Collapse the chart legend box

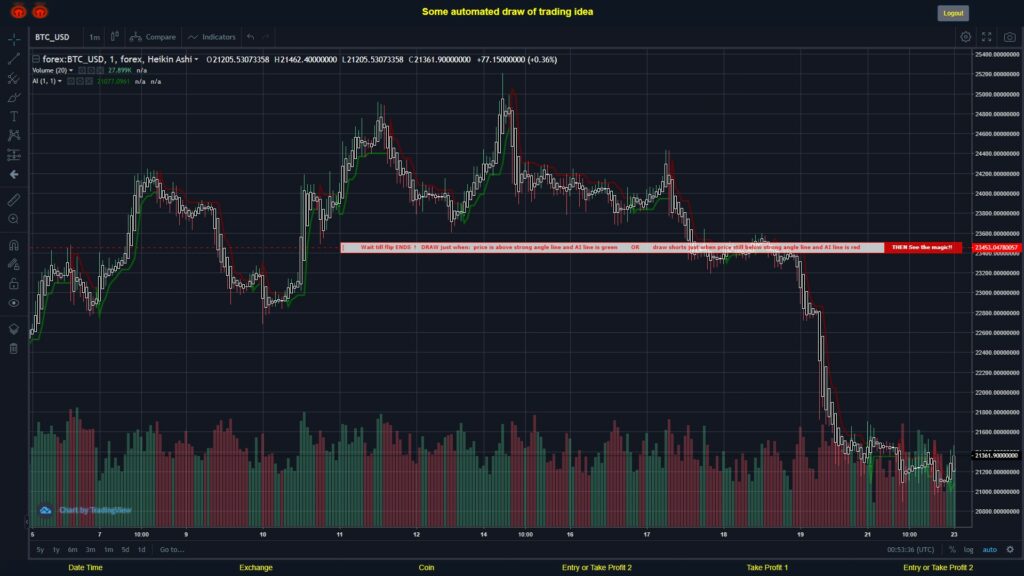click(x=36, y=59)
